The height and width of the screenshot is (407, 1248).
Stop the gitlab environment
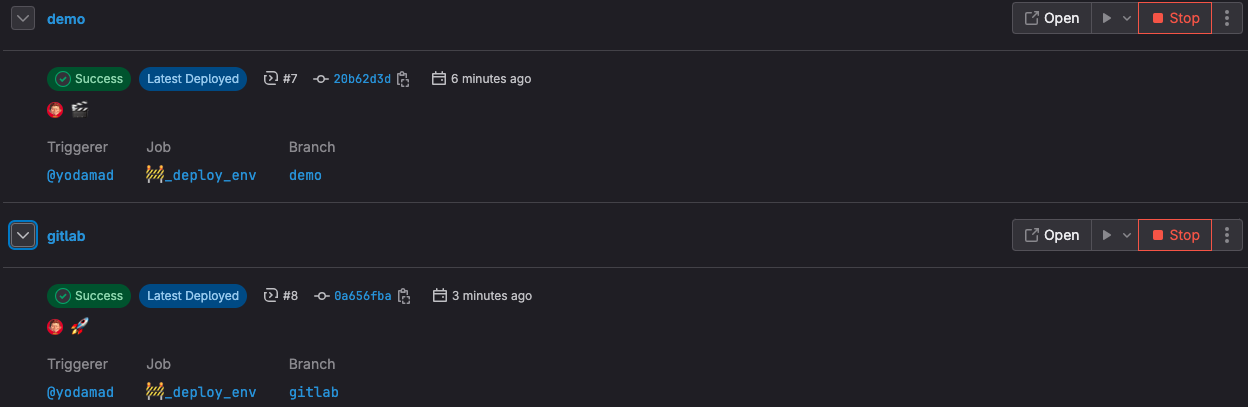pos(1175,235)
